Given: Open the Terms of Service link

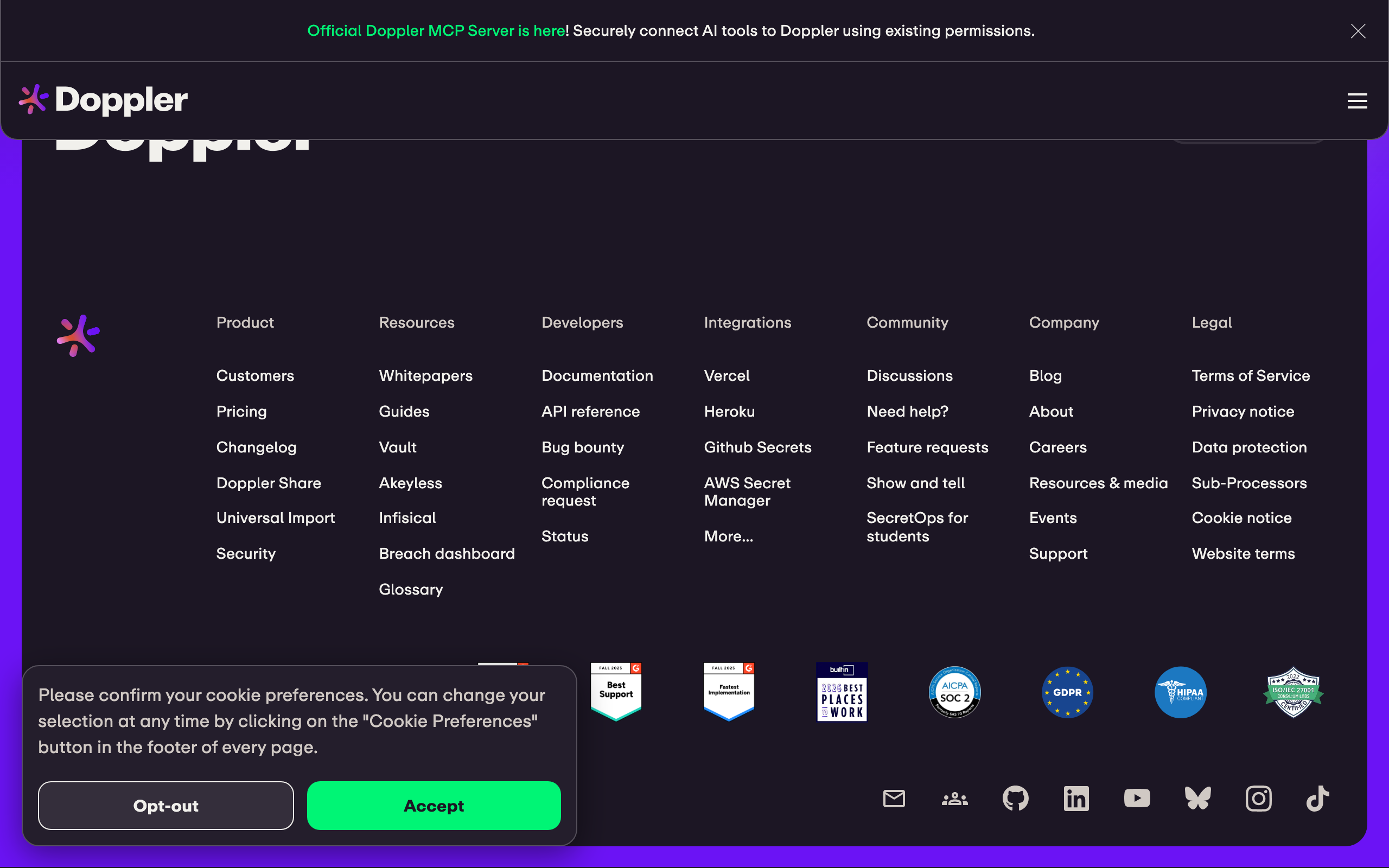Looking at the screenshot, I should tap(1251, 375).
